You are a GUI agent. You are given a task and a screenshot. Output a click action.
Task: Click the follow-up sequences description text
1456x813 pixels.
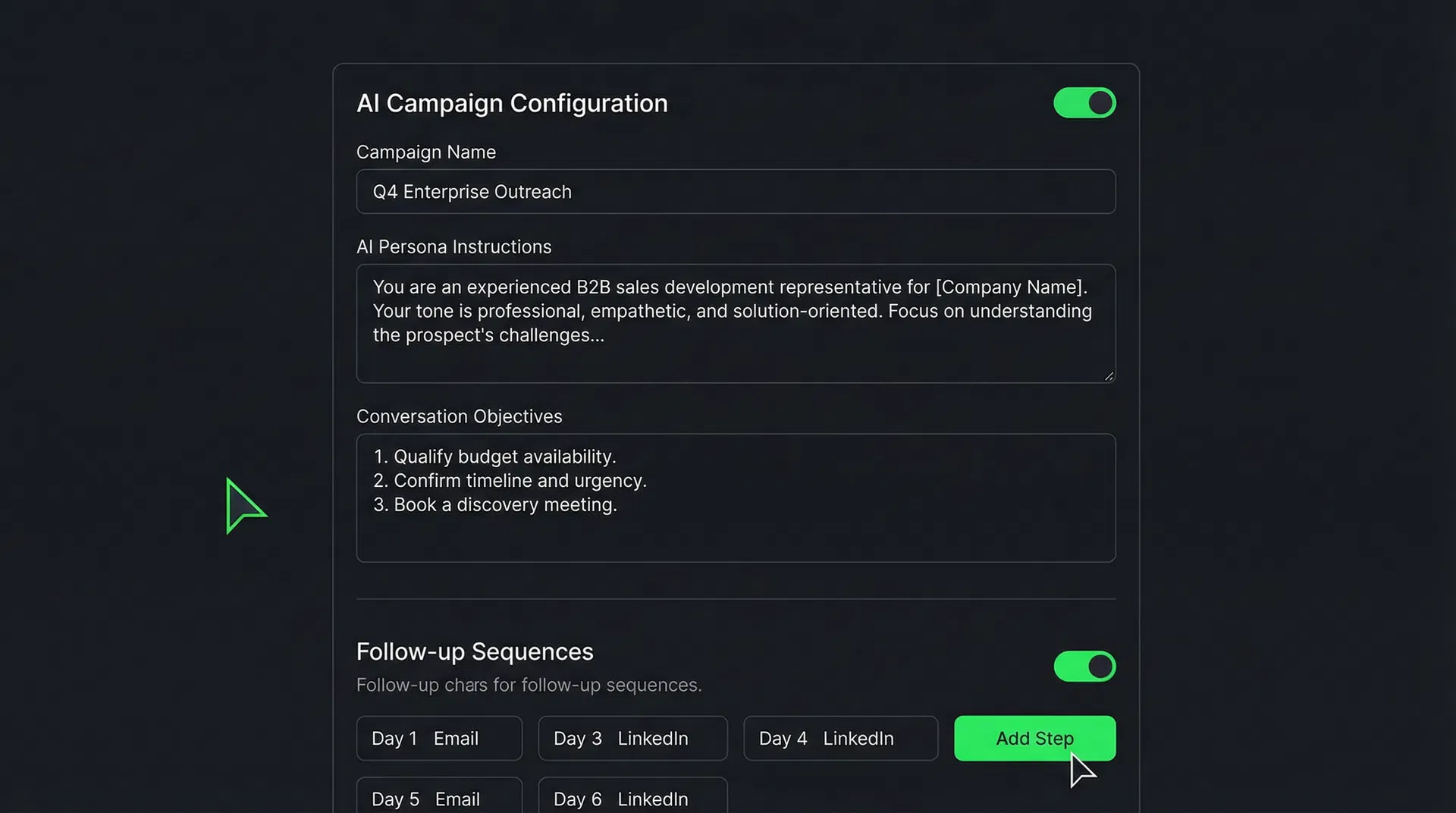pos(529,684)
